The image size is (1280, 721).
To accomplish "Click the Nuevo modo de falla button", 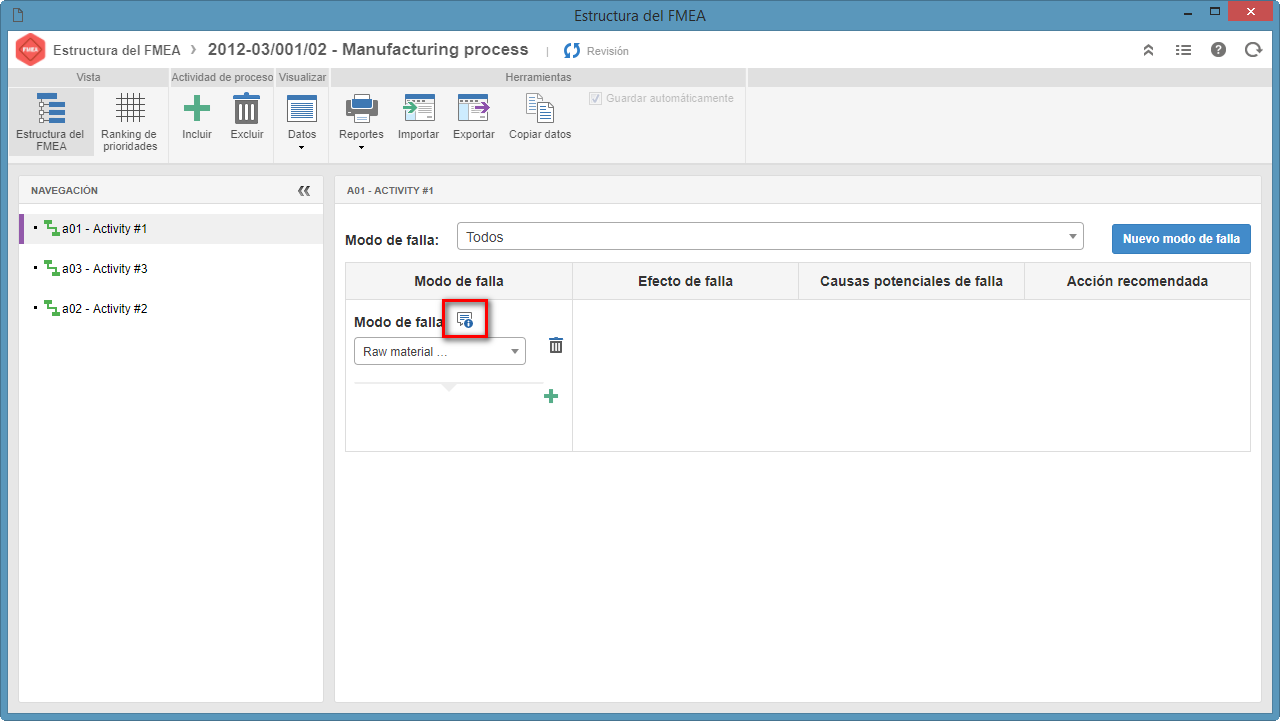I will [1181, 239].
